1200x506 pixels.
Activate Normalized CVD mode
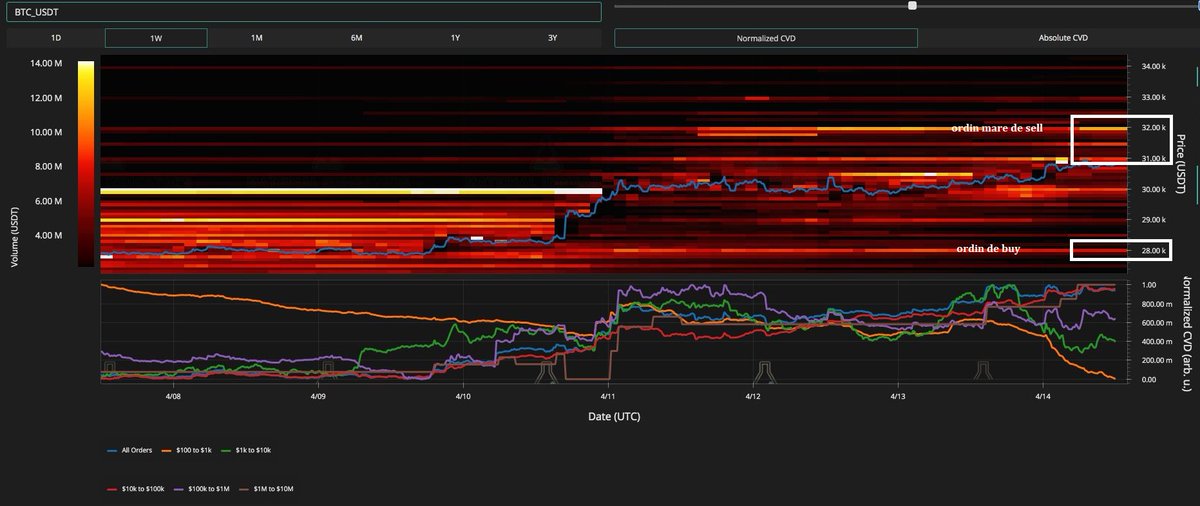tap(765, 38)
